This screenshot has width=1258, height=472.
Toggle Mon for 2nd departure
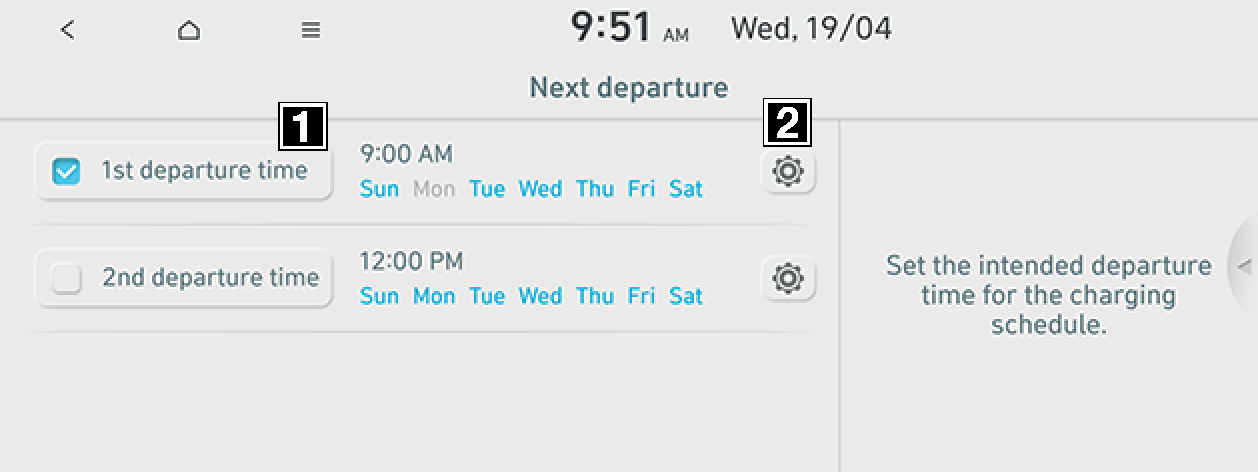point(434,296)
